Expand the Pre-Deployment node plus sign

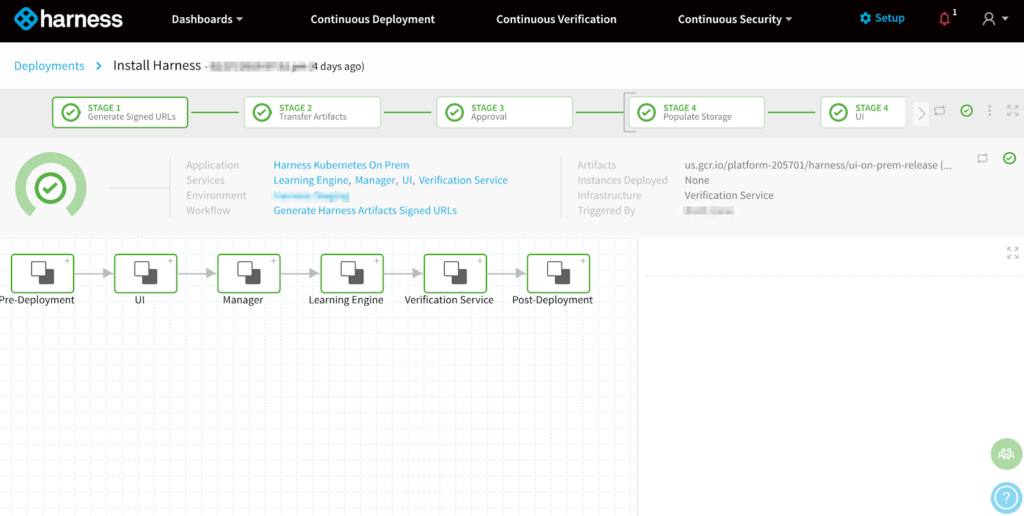click(67, 261)
